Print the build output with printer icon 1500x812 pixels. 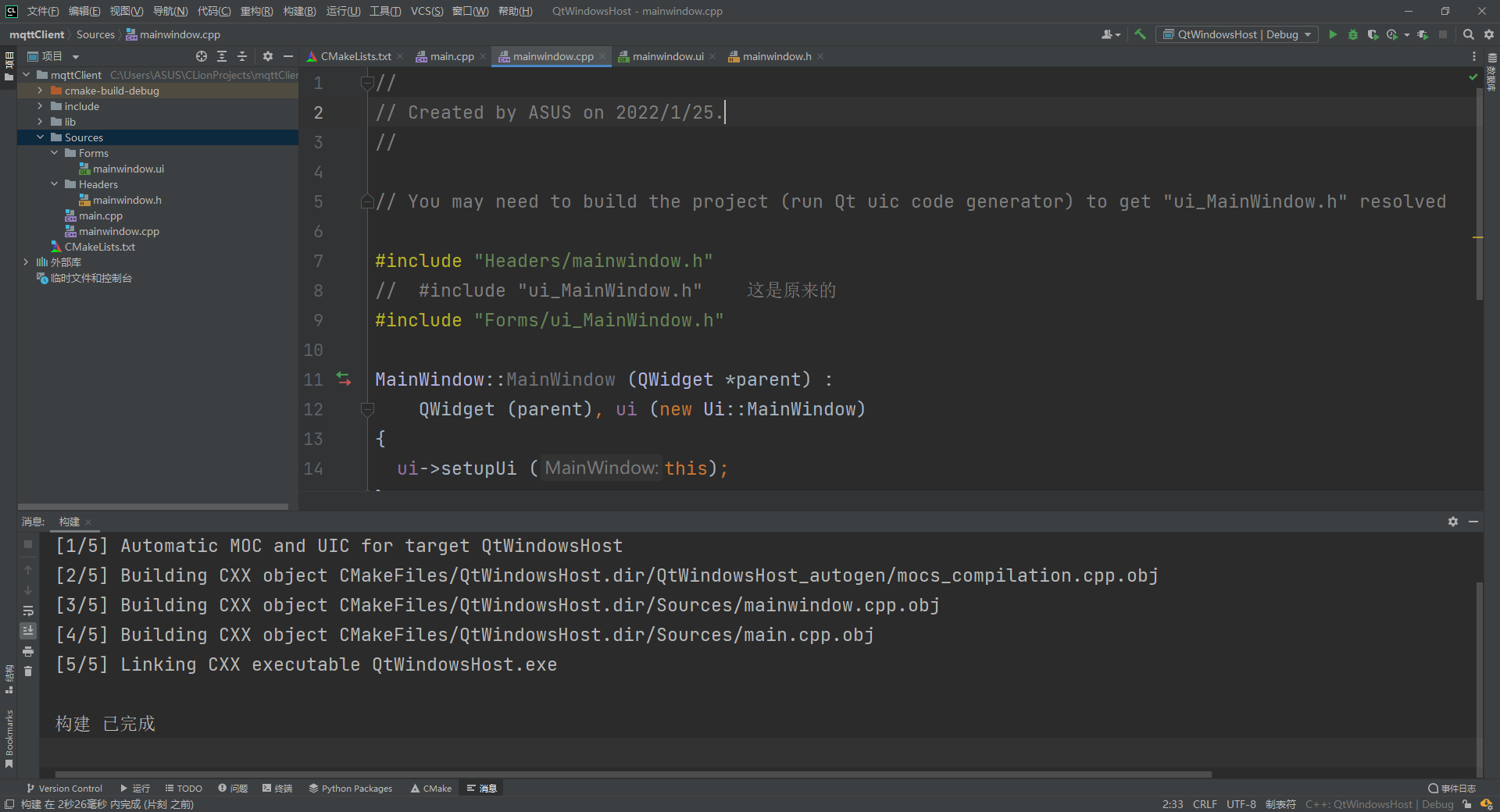[x=28, y=651]
